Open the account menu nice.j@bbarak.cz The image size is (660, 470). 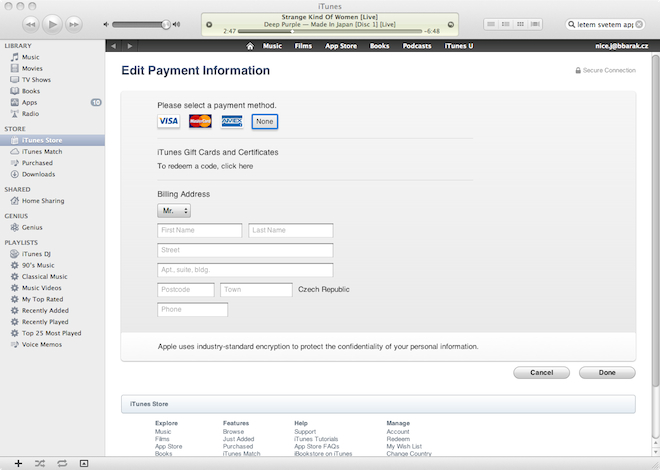click(622, 46)
